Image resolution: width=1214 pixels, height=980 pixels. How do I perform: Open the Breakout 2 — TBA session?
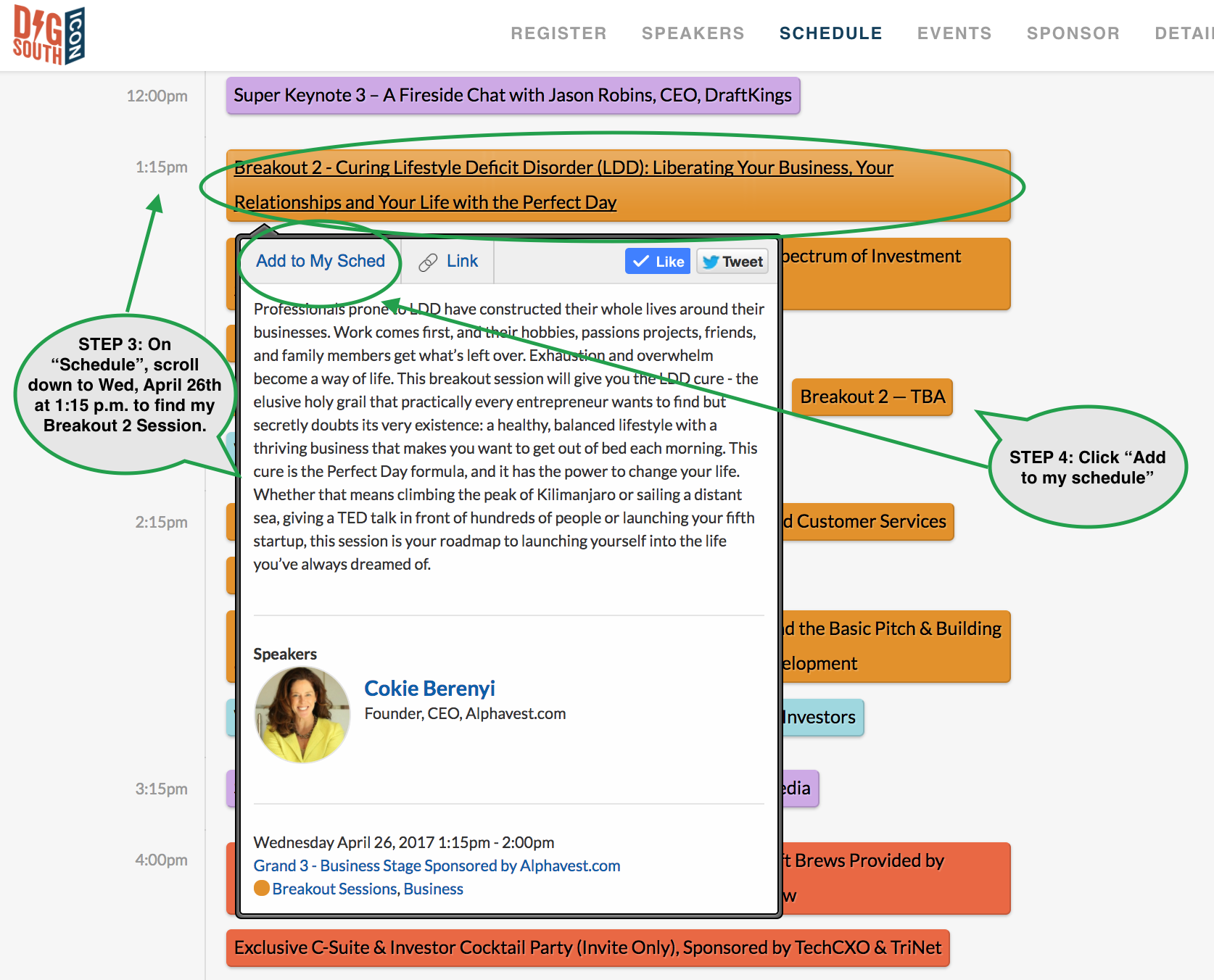pyautogui.click(x=872, y=397)
